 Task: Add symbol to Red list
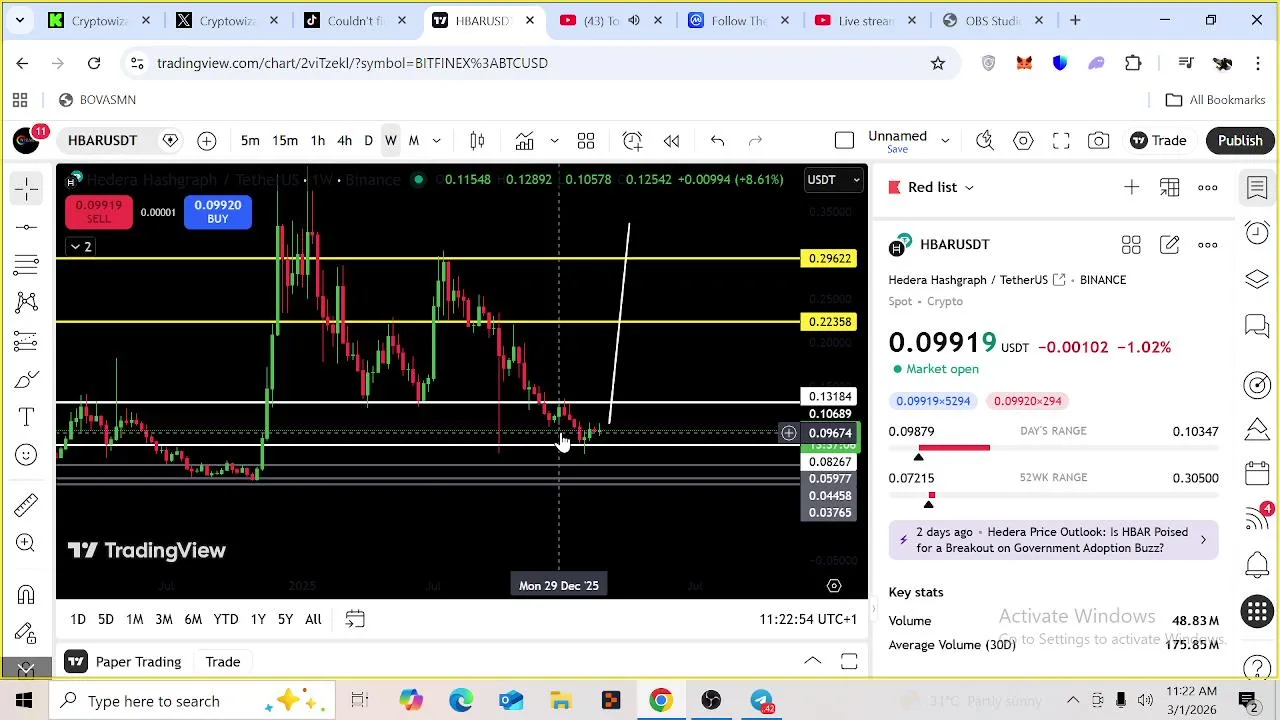1131,188
